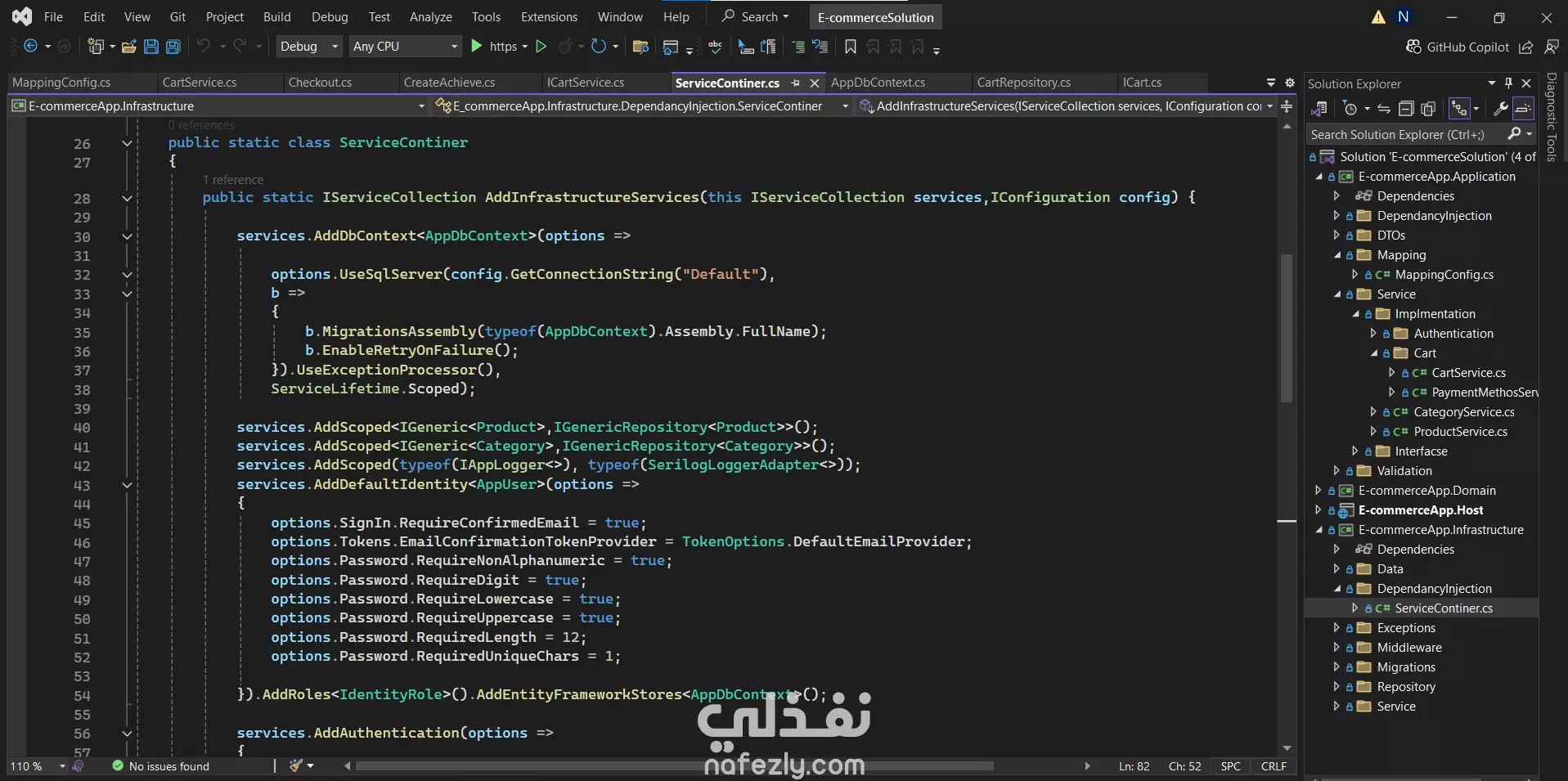The height and width of the screenshot is (781, 1568).
Task: Click Collapse All icon in Solution Explorer
Action: (1406, 109)
